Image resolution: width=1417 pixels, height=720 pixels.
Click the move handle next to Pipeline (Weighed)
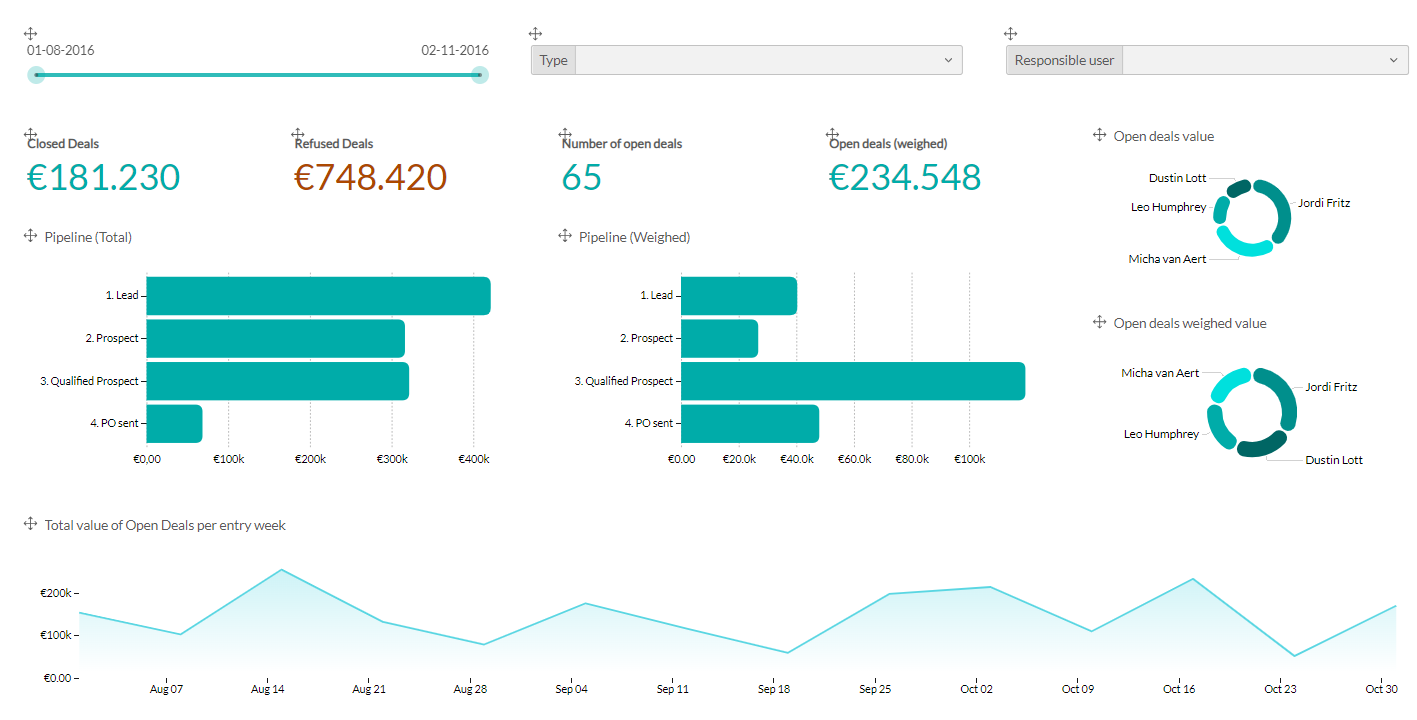(x=564, y=236)
